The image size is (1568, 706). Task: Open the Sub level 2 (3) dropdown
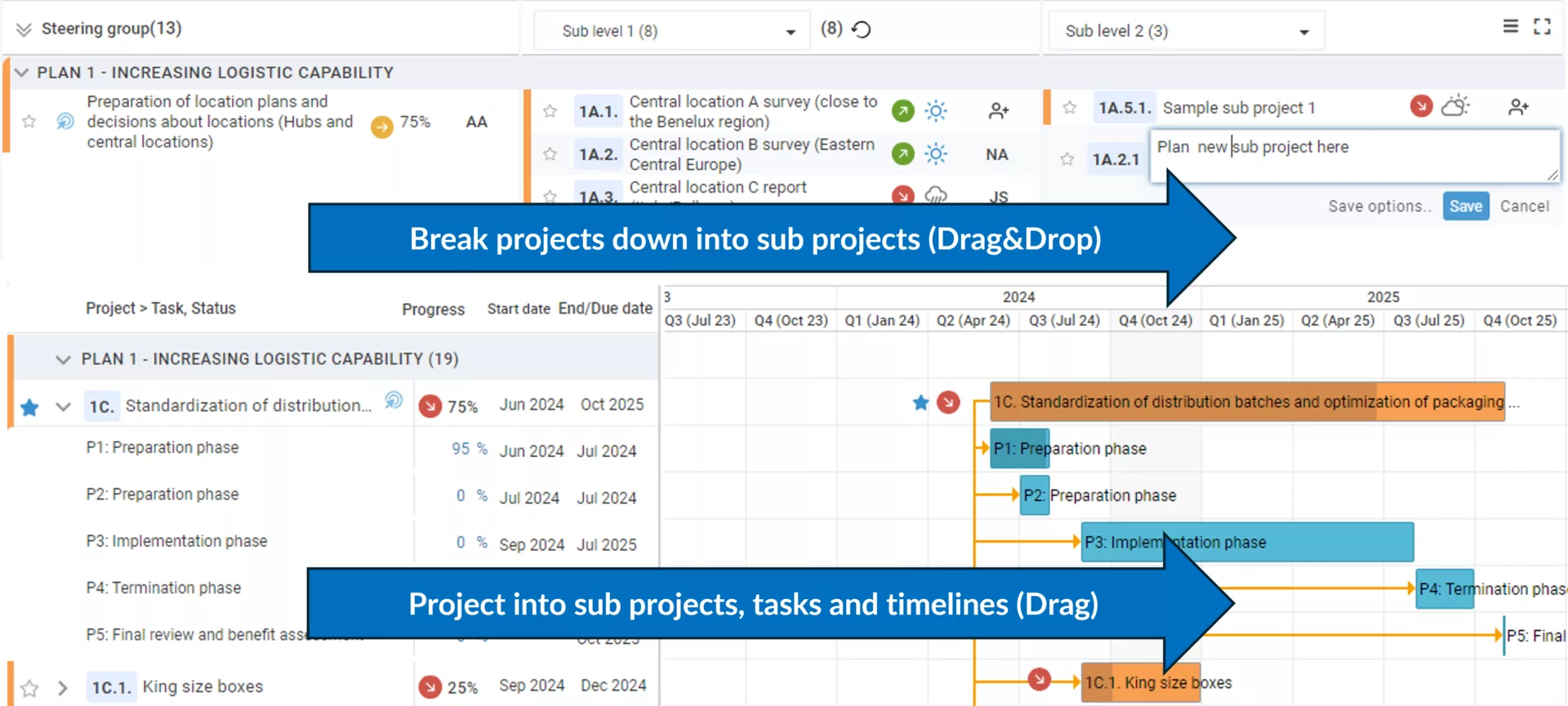coord(1186,31)
